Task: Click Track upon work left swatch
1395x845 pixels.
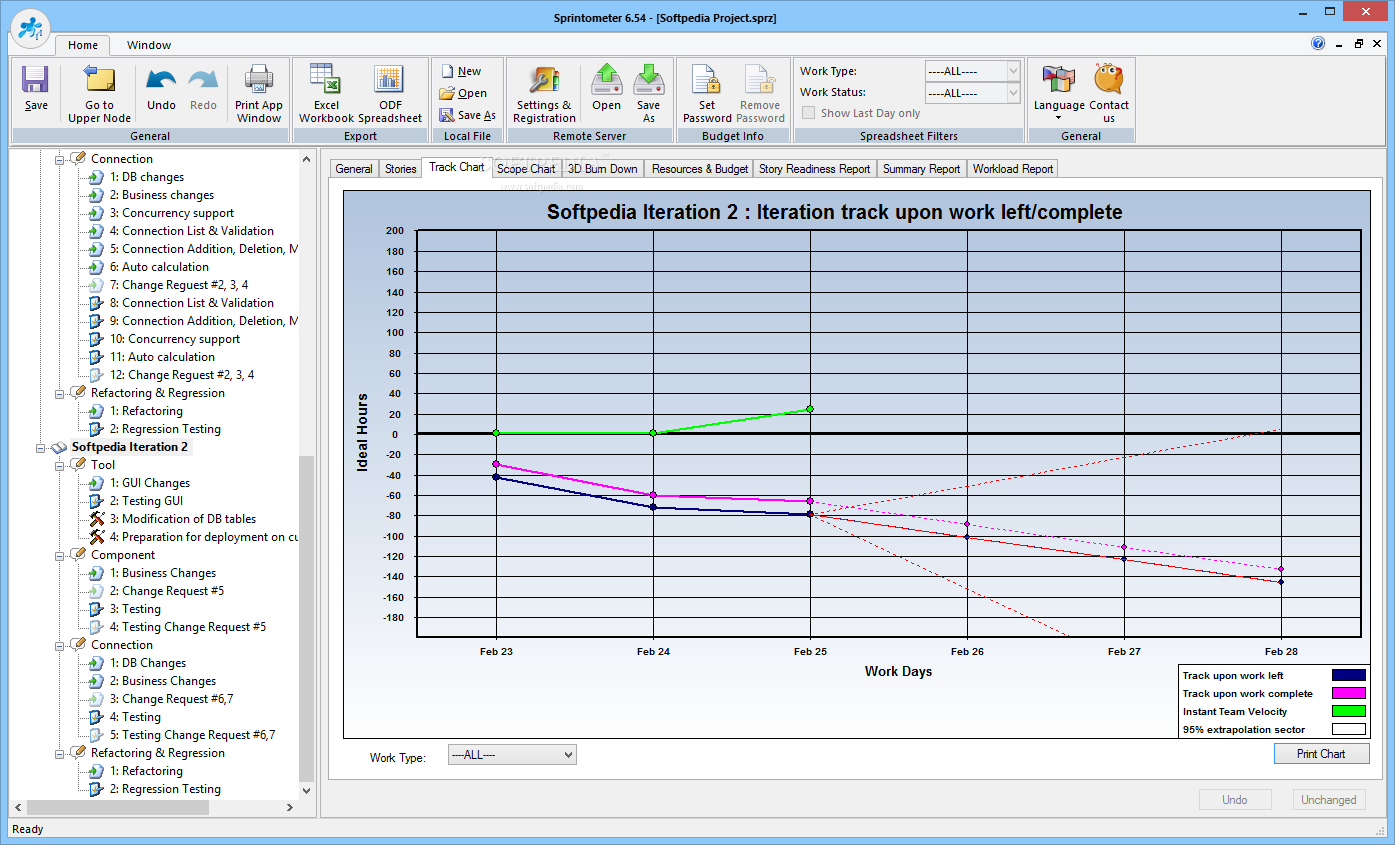Action: [x=1348, y=676]
